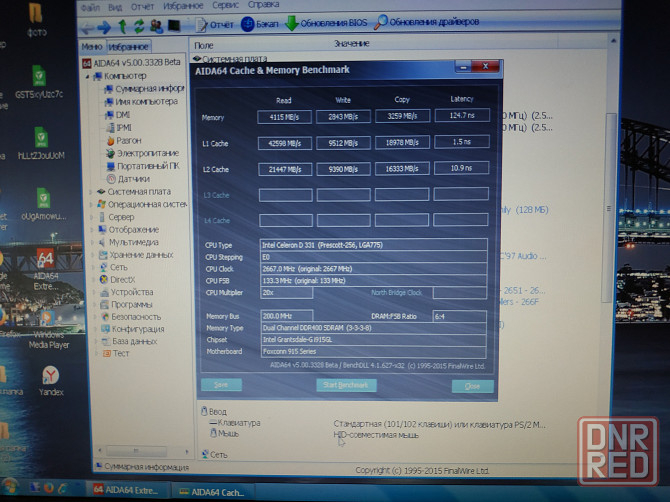Click Save in the benchmark dialog

coord(221,385)
